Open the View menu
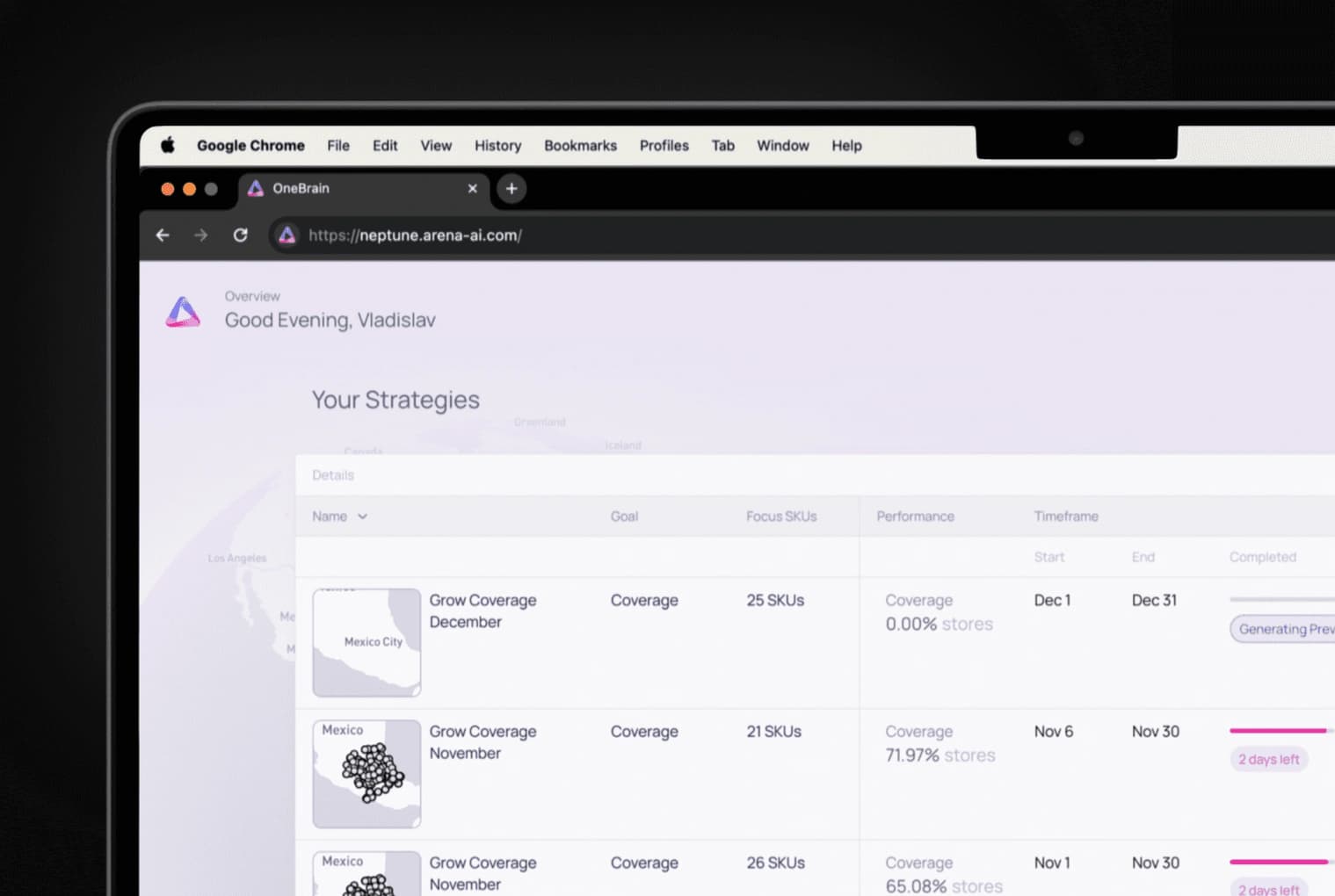Screen dimensions: 1335x896 point(436,146)
